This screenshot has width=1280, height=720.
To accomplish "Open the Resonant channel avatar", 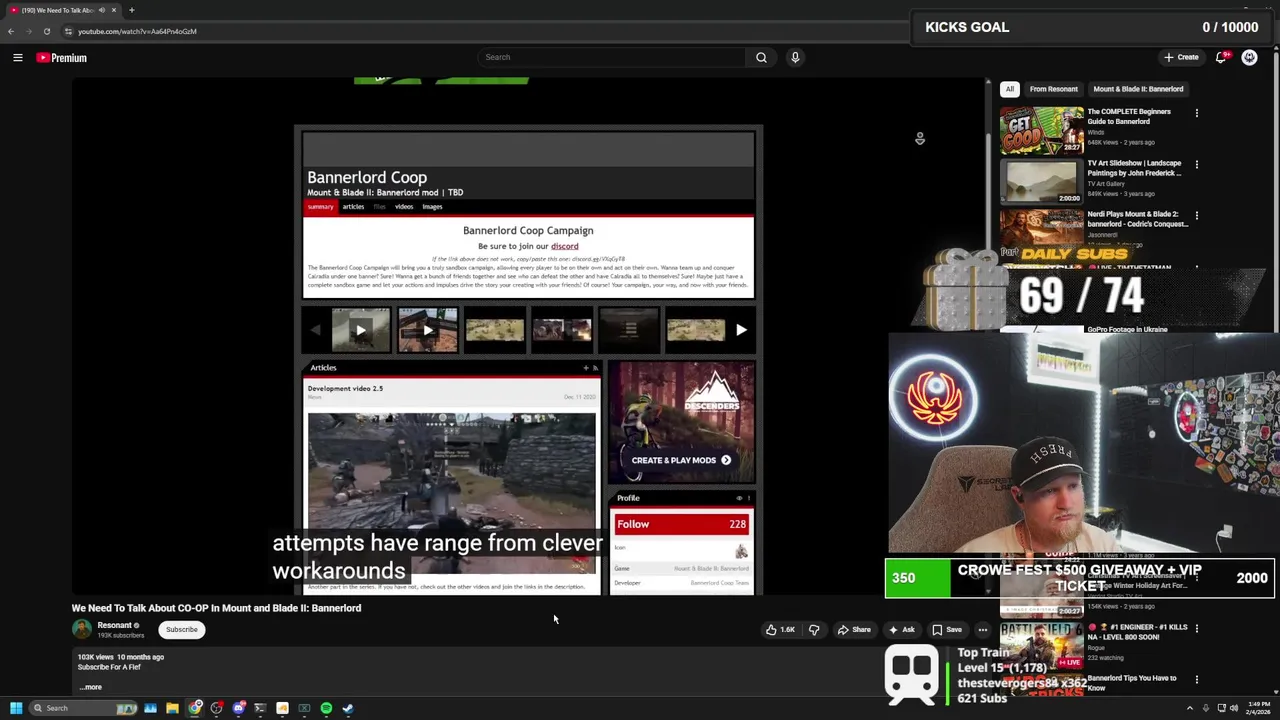I will click(x=81, y=629).
